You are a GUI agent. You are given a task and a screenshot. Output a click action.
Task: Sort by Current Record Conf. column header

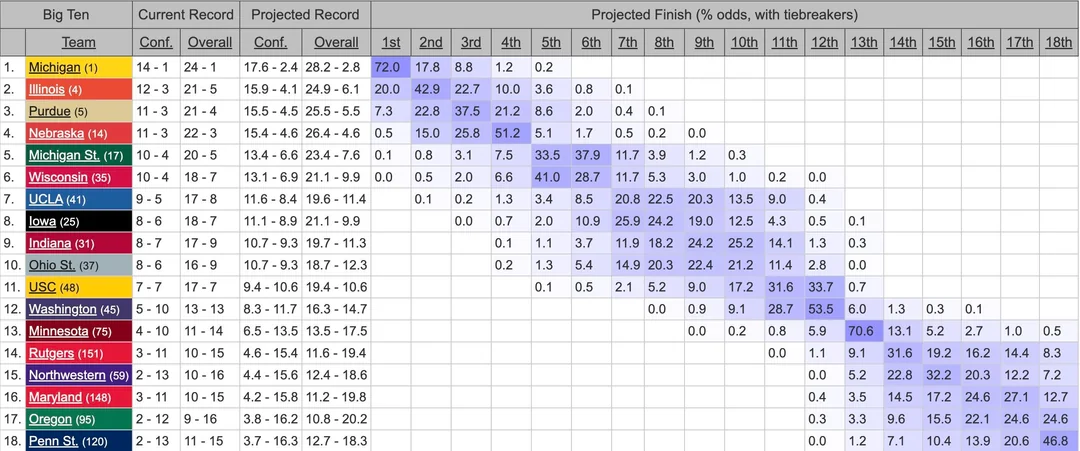tap(155, 42)
